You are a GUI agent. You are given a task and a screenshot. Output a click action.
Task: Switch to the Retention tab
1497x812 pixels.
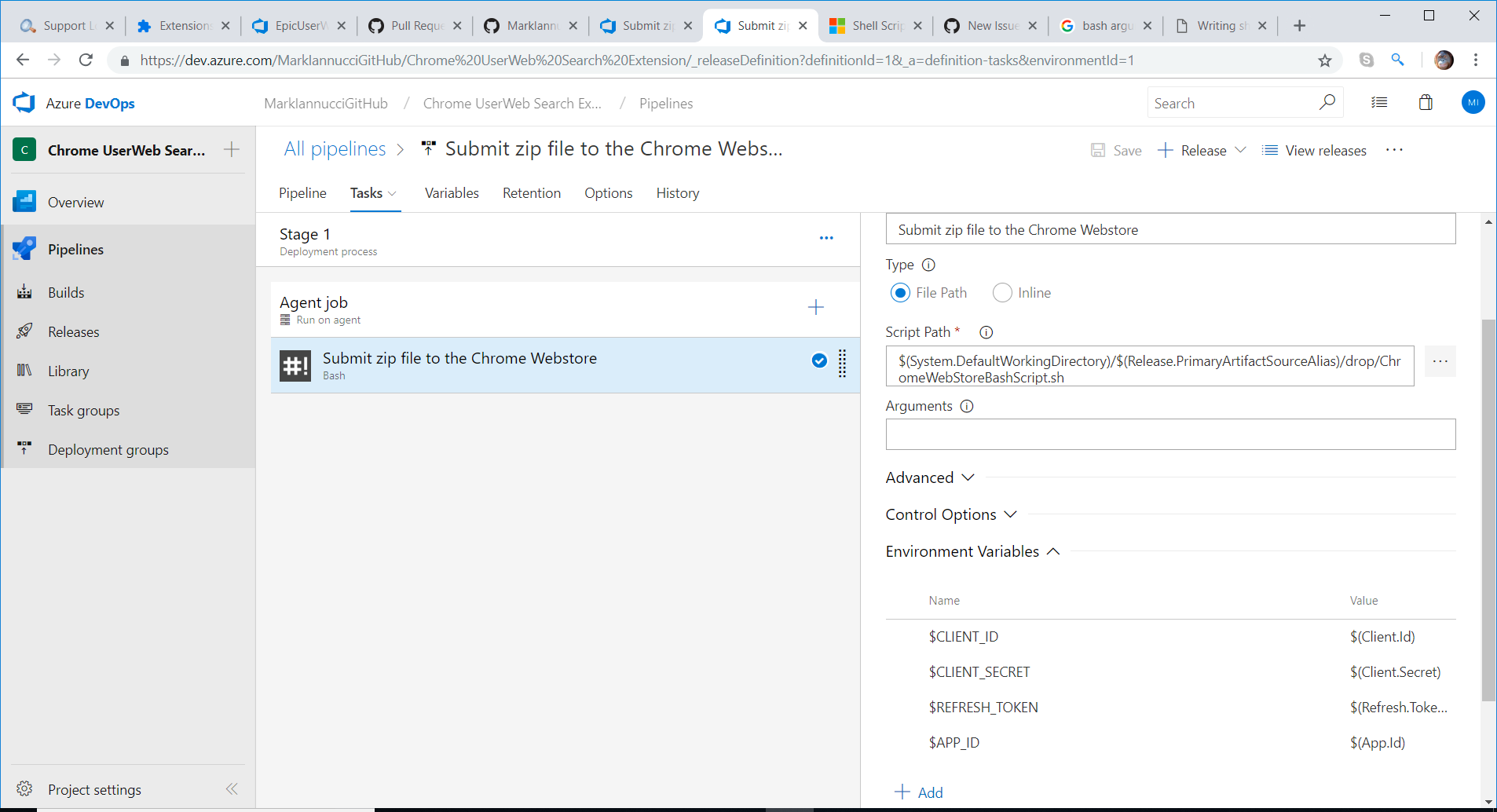click(532, 193)
